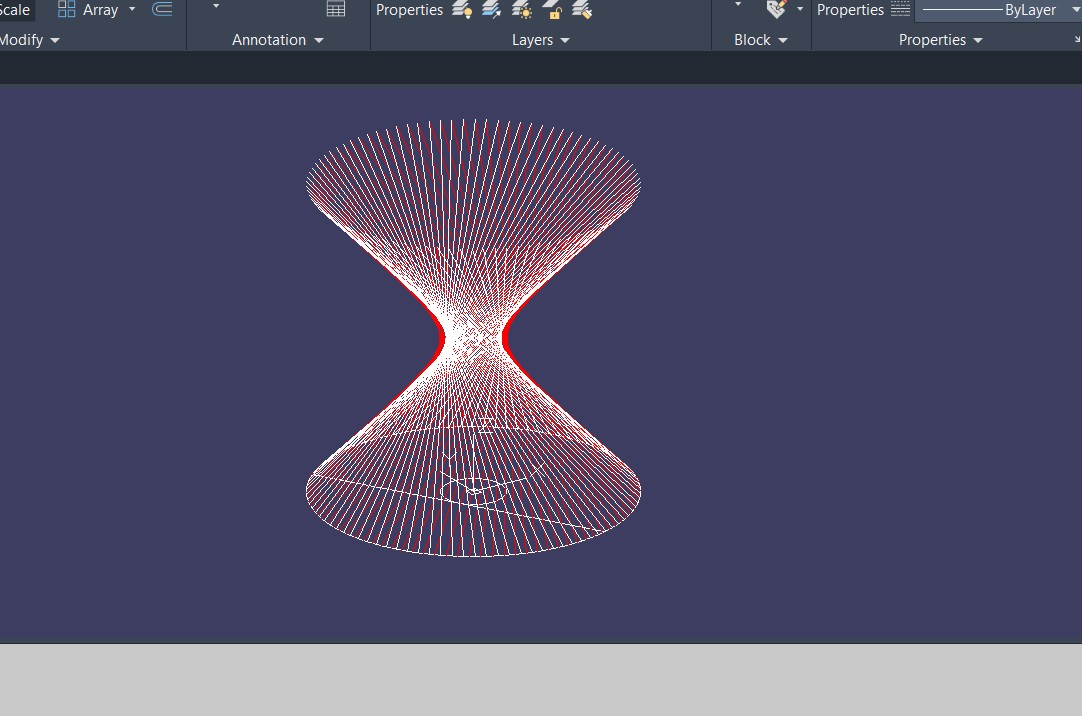Open Layer Properties in the Layers panel
1082x716 pixels.
(409, 10)
